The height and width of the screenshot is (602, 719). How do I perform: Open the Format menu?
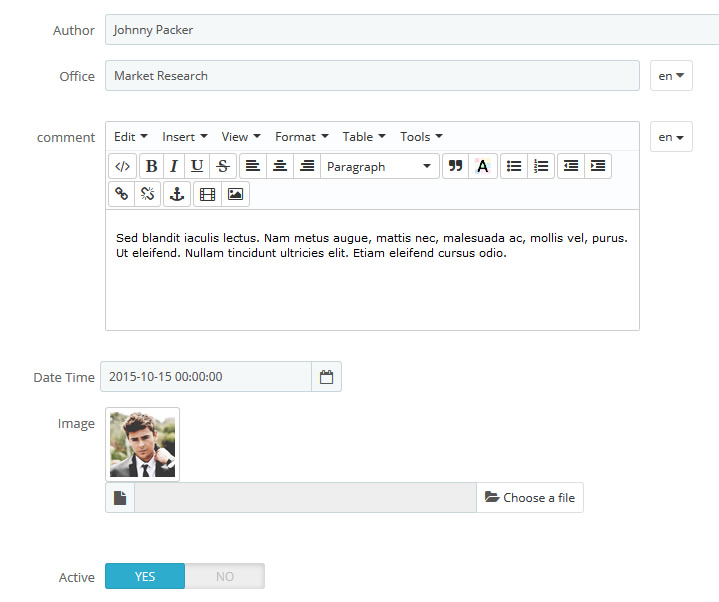(x=302, y=137)
